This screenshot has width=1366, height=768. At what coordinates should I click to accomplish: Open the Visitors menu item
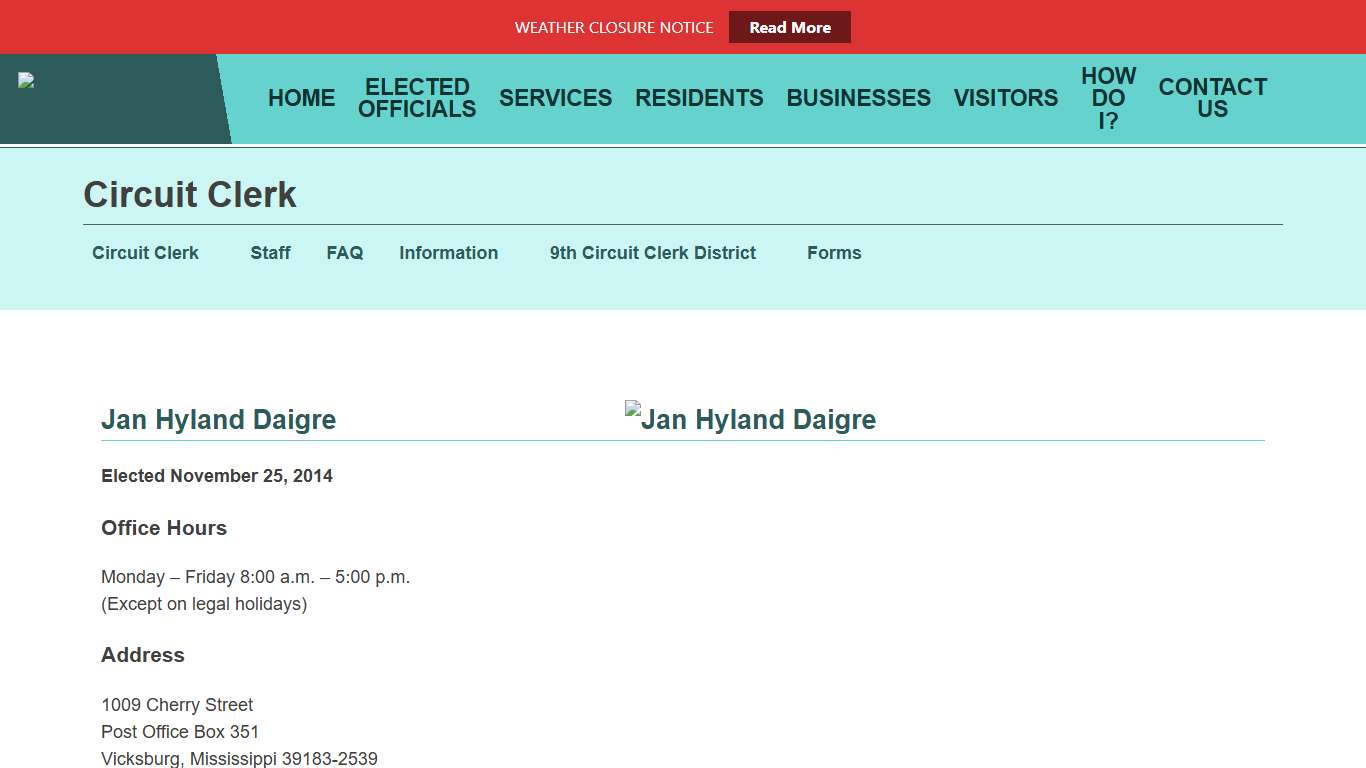tap(1005, 98)
